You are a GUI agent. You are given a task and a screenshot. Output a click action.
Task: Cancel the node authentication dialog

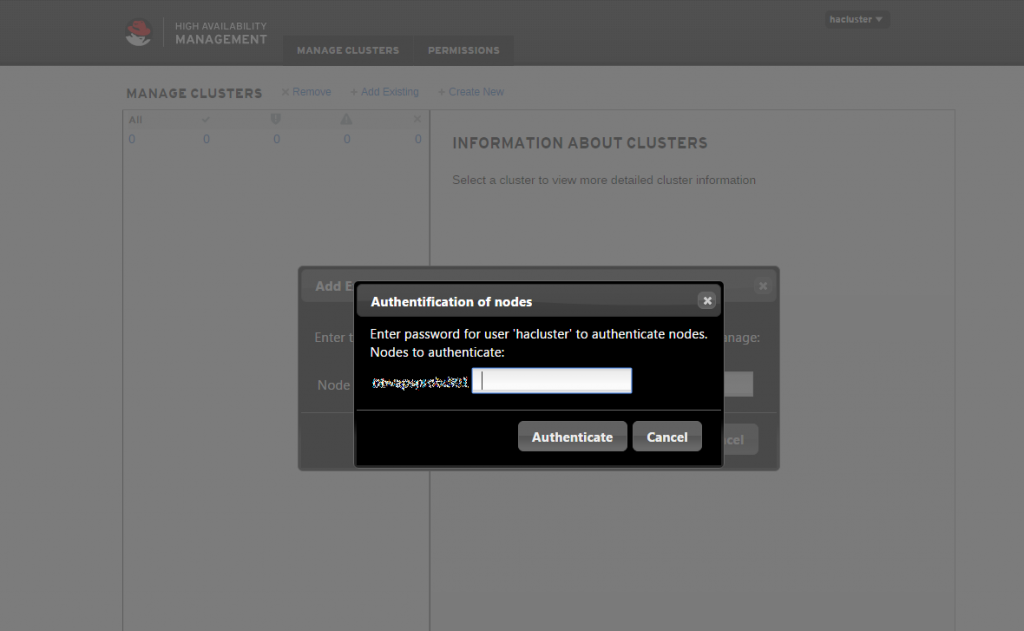(x=667, y=437)
